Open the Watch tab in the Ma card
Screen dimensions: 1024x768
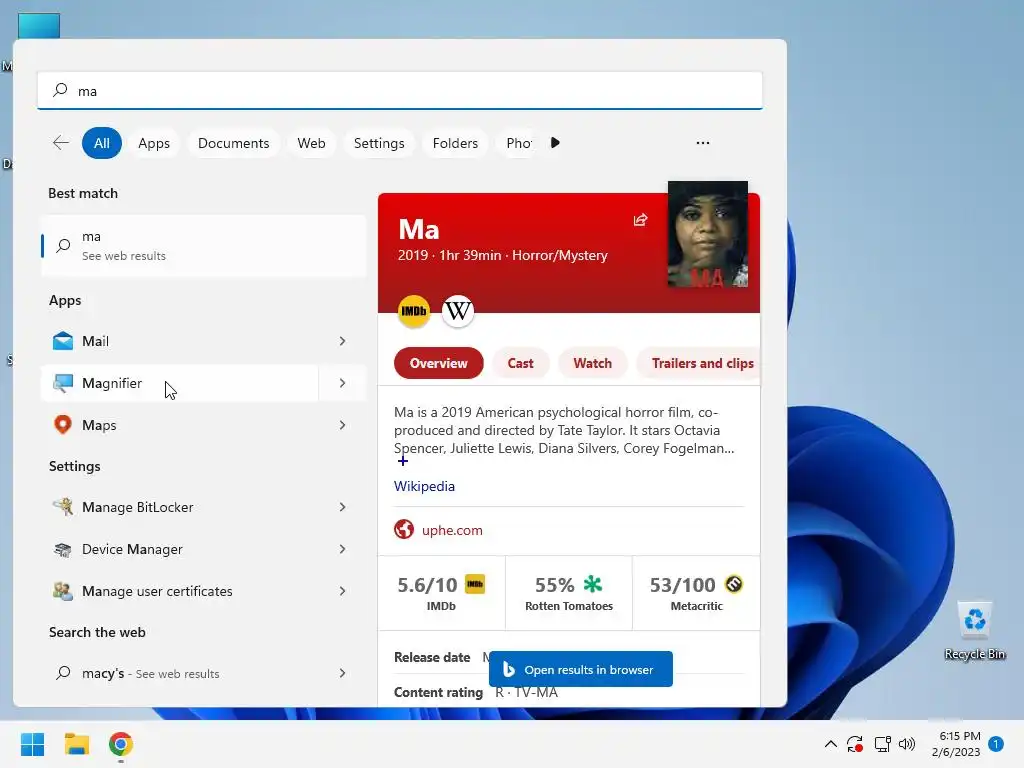(x=592, y=363)
